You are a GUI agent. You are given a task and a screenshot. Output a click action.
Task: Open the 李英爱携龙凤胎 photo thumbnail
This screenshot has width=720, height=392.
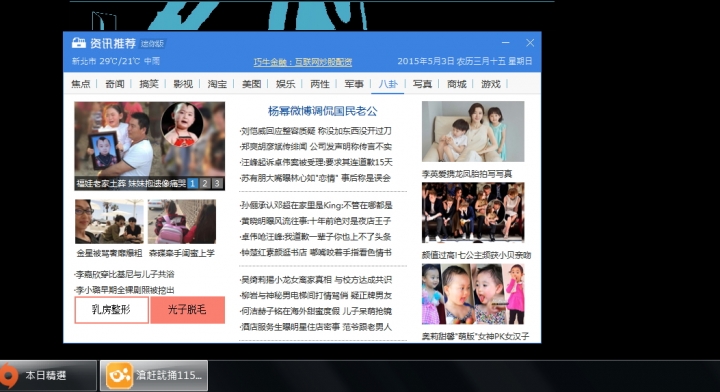pyautogui.click(x=473, y=131)
